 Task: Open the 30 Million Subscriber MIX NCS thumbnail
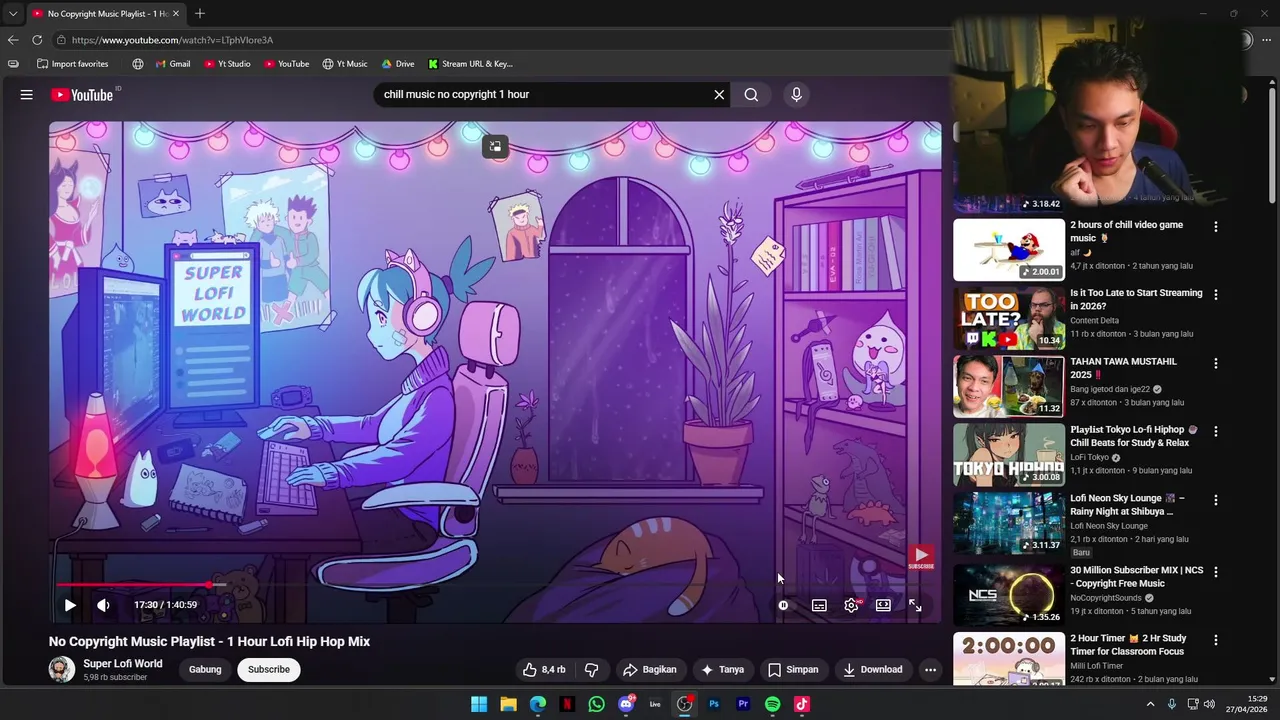pyautogui.click(x=1009, y=594)
